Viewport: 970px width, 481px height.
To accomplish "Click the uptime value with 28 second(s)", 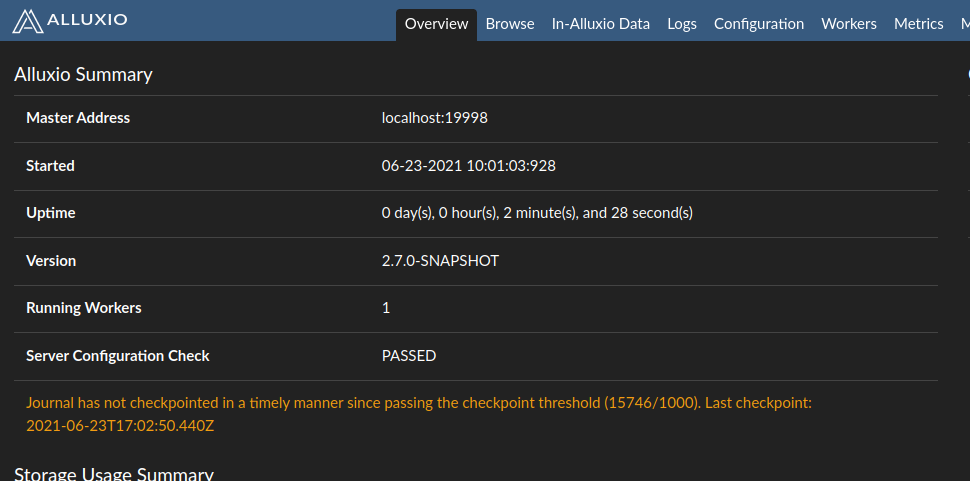I will coord(538,213).
